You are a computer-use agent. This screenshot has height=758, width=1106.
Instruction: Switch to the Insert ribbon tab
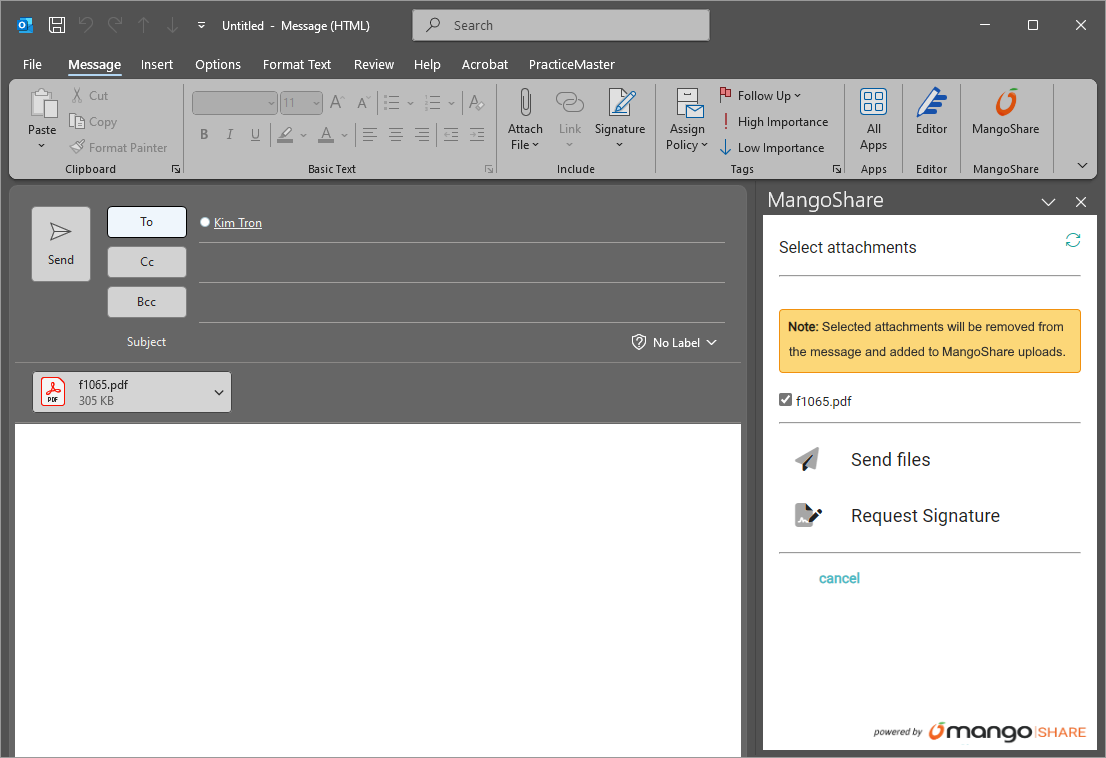tap(157, 64)
